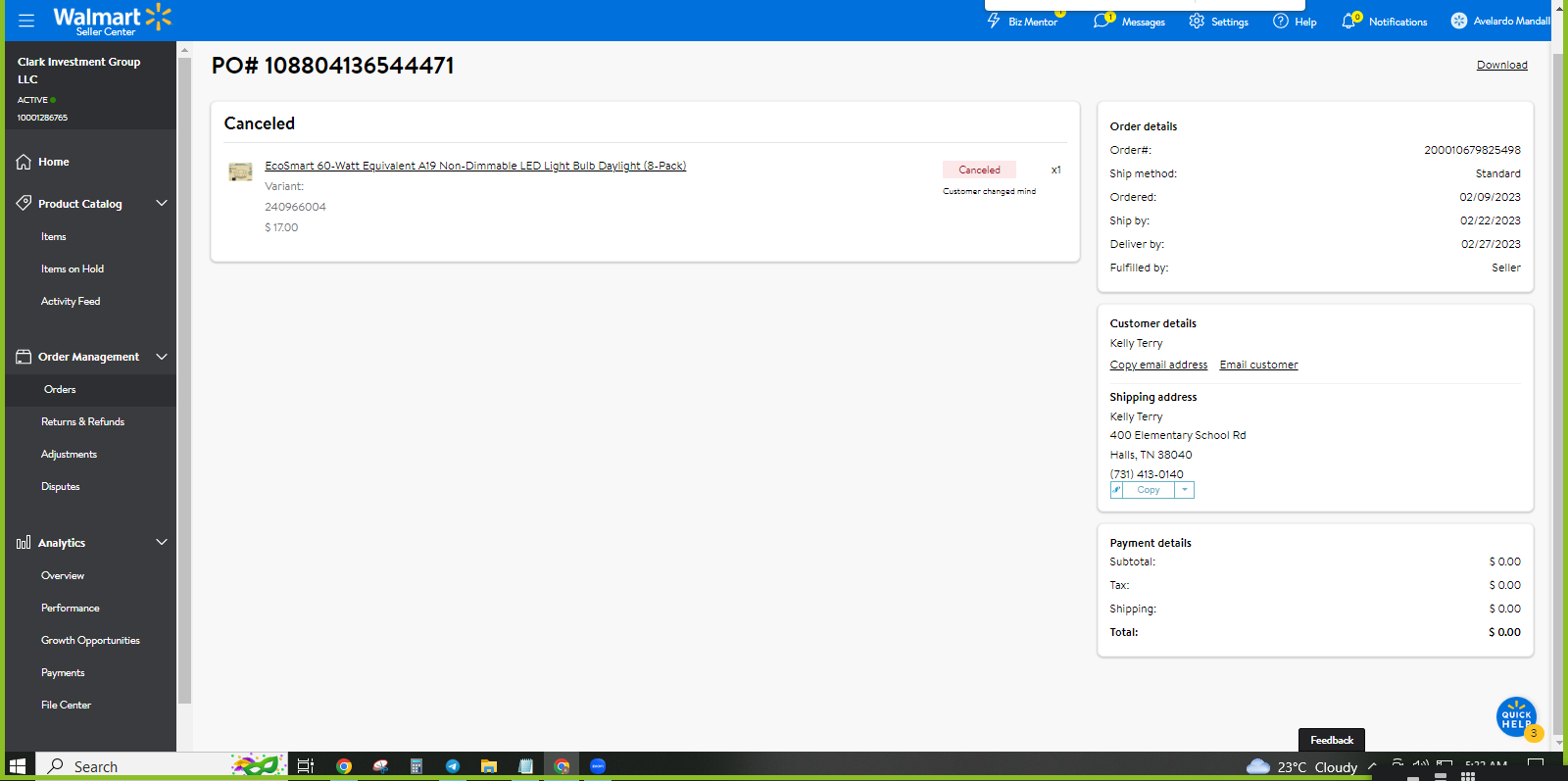Open the Quick Help floating button
The height and width of the screenshot is (781, 1568).
pyautogui.click(x=1516, y=716)
